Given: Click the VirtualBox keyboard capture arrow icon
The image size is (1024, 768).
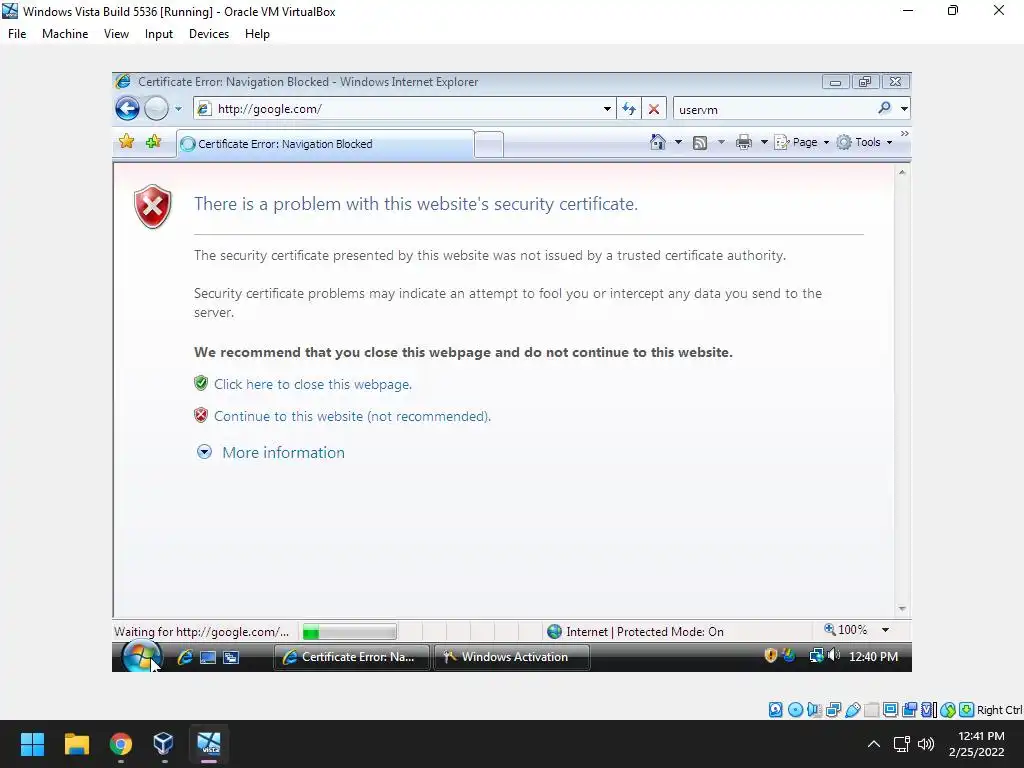Looking at the screenshot, I should pyautogui.click(x=967, y=710).
